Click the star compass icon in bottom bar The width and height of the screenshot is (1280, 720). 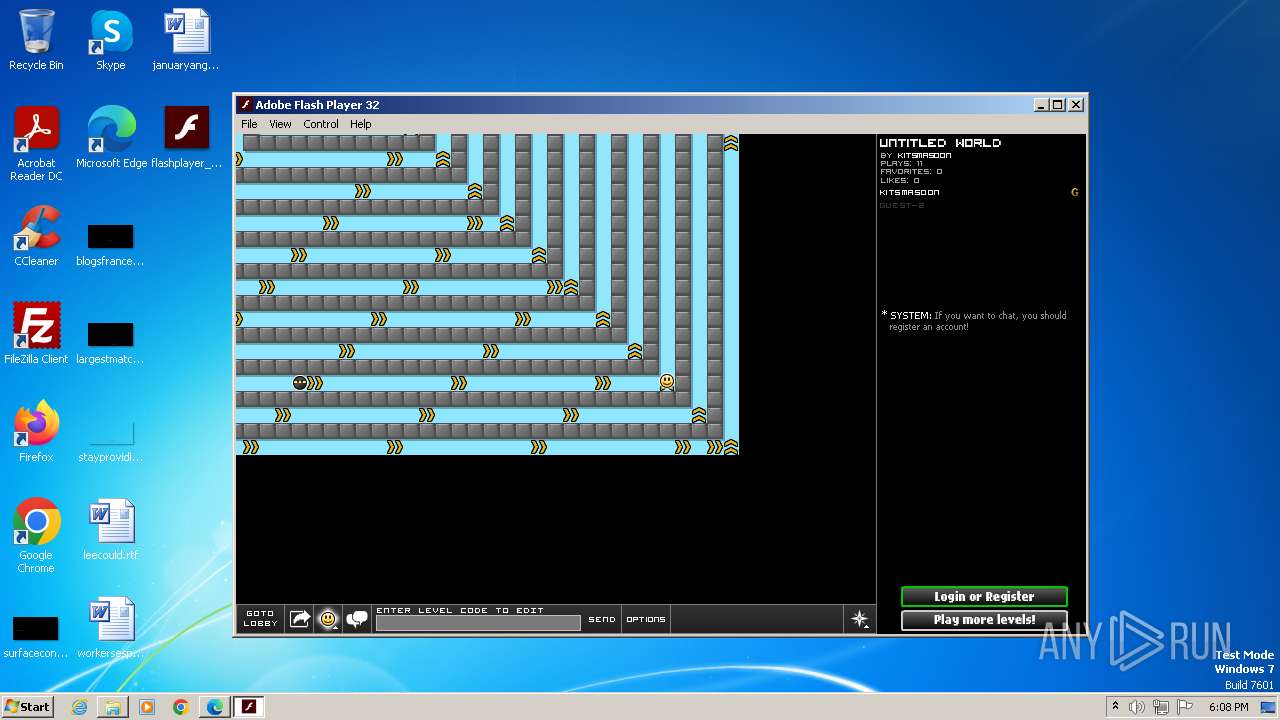(859, 619)
